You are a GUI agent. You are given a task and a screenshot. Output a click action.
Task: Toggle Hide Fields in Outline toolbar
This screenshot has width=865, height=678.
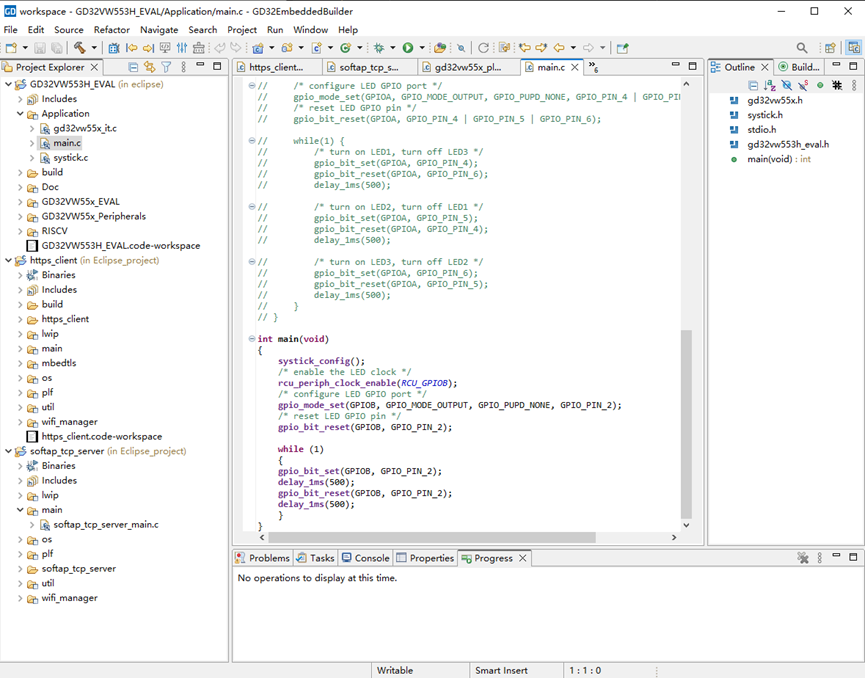point(786,86)
